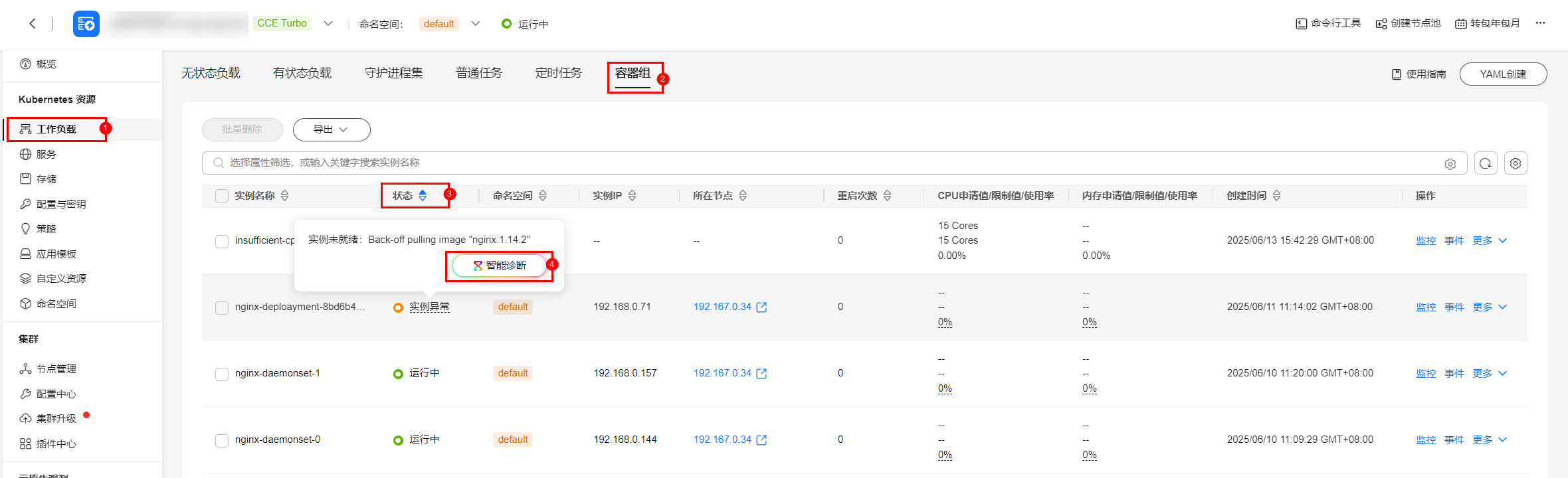Open top-right more options ellipsis
The height and width of the screenshot is (478, 1568).
1541,23
